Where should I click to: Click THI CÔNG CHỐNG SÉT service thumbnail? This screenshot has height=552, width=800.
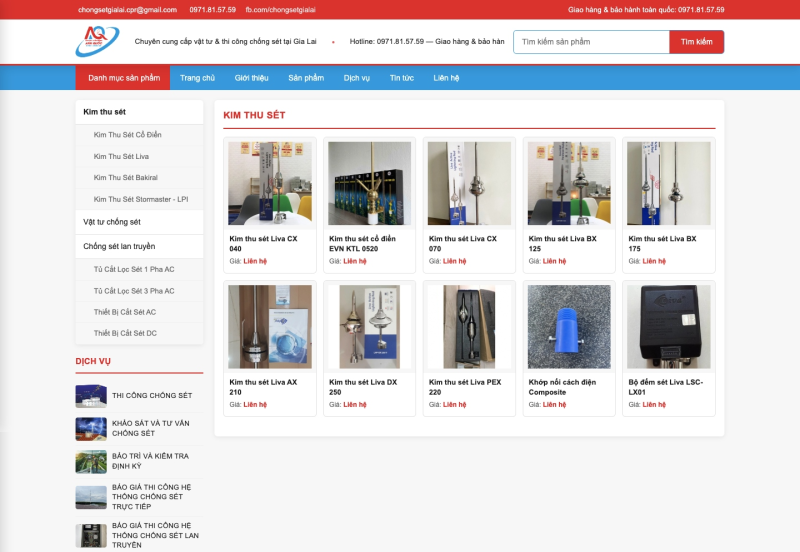pyautogui.click(x=91, y=396)
